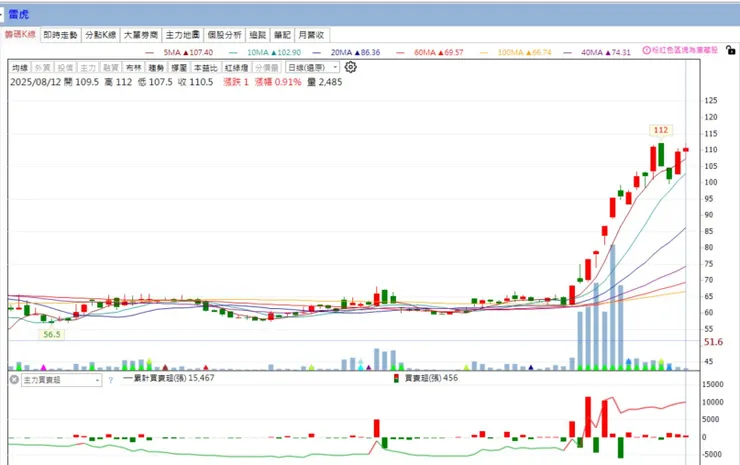Click the 量 2,485 volume readout
Screen dimensions: 740x465
(325, 82)
